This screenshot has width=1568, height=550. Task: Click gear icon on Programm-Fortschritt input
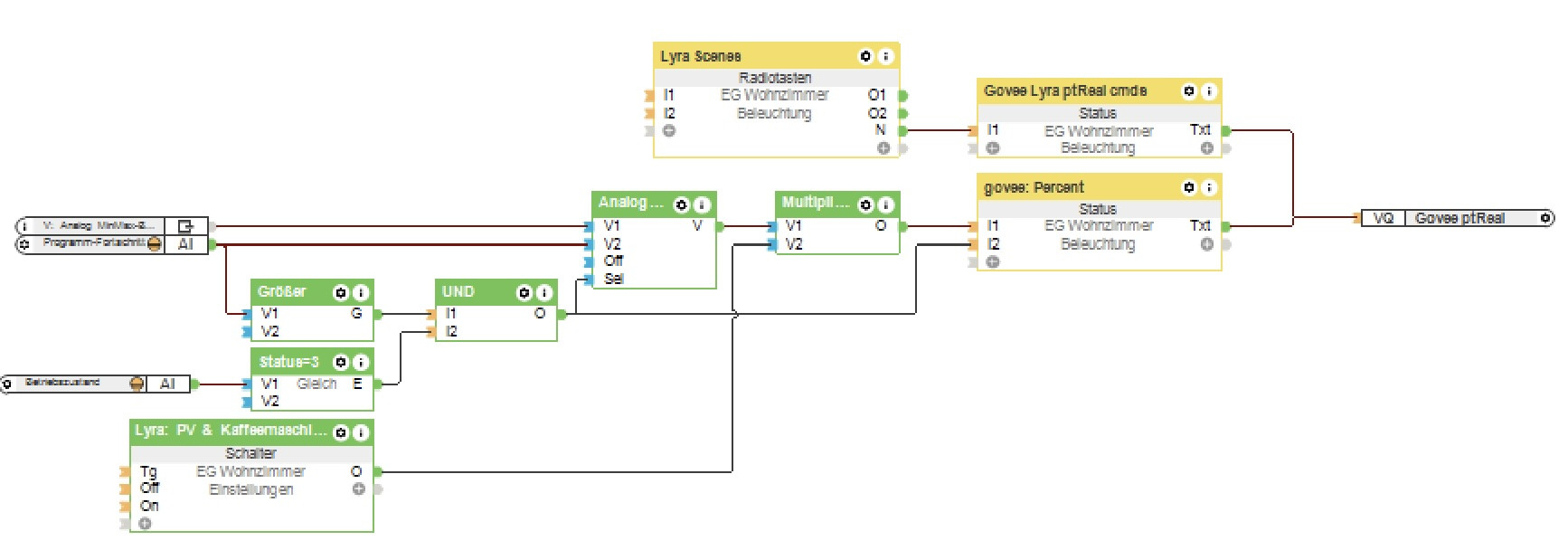click(24, 244)
